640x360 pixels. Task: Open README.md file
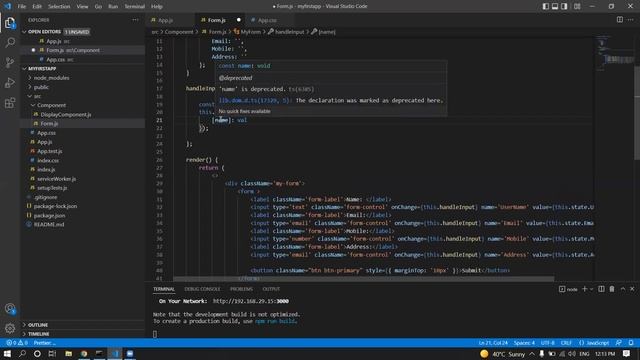[x=49, y=224]
